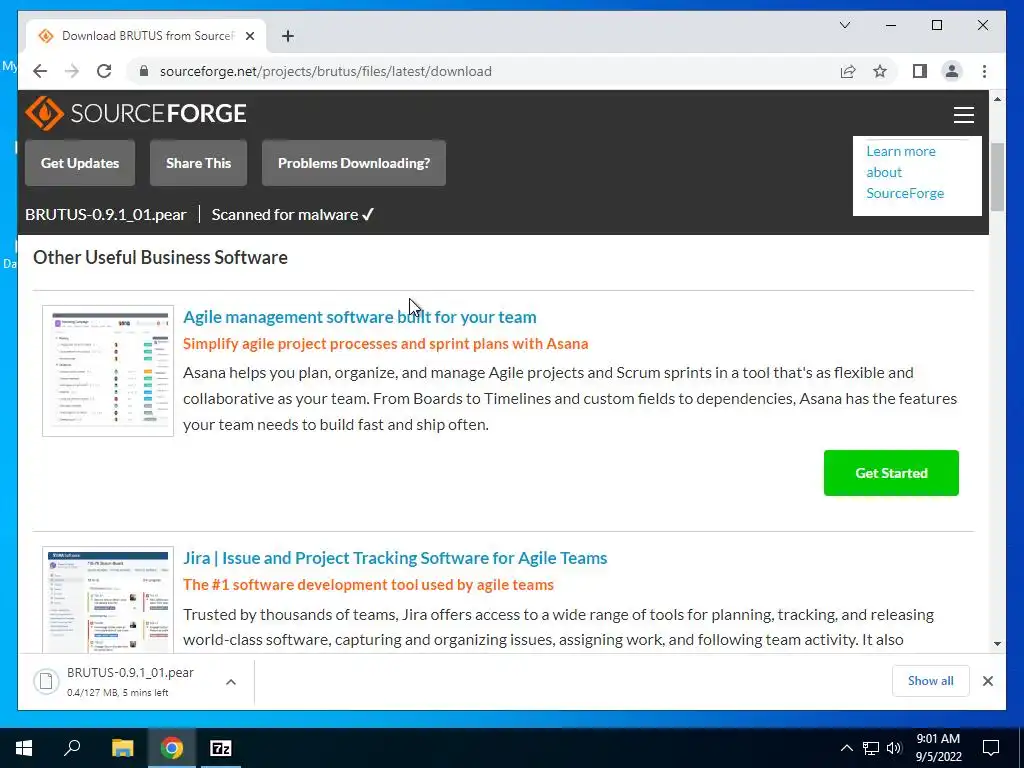Click the Share This button

(199, 163)
